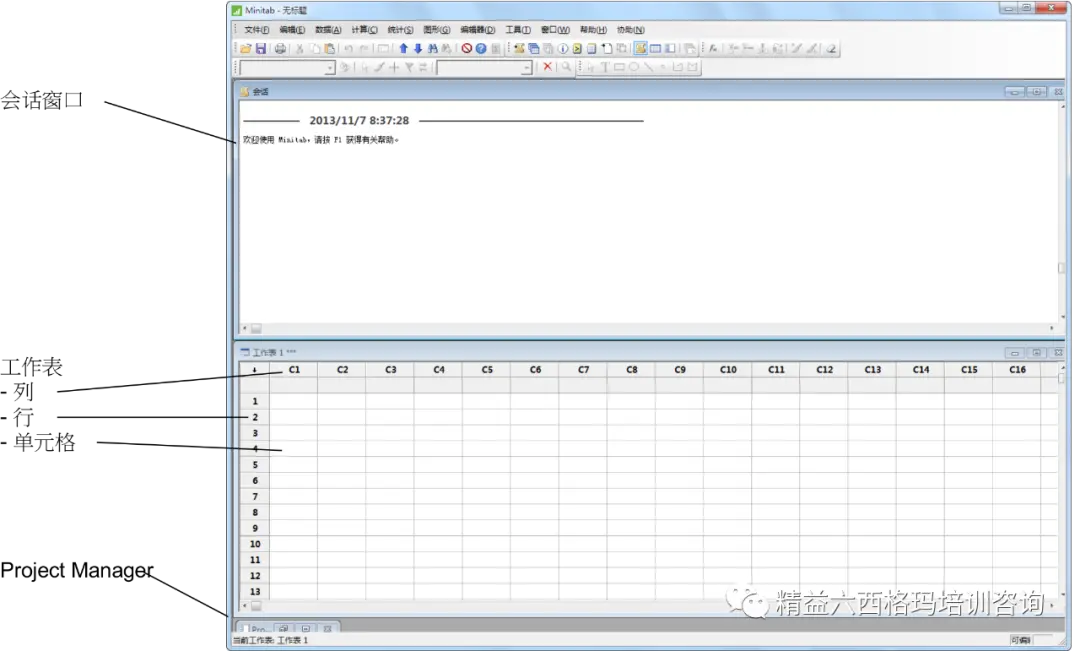Open the first toolbar combo box dropdown

click(329, 68)
